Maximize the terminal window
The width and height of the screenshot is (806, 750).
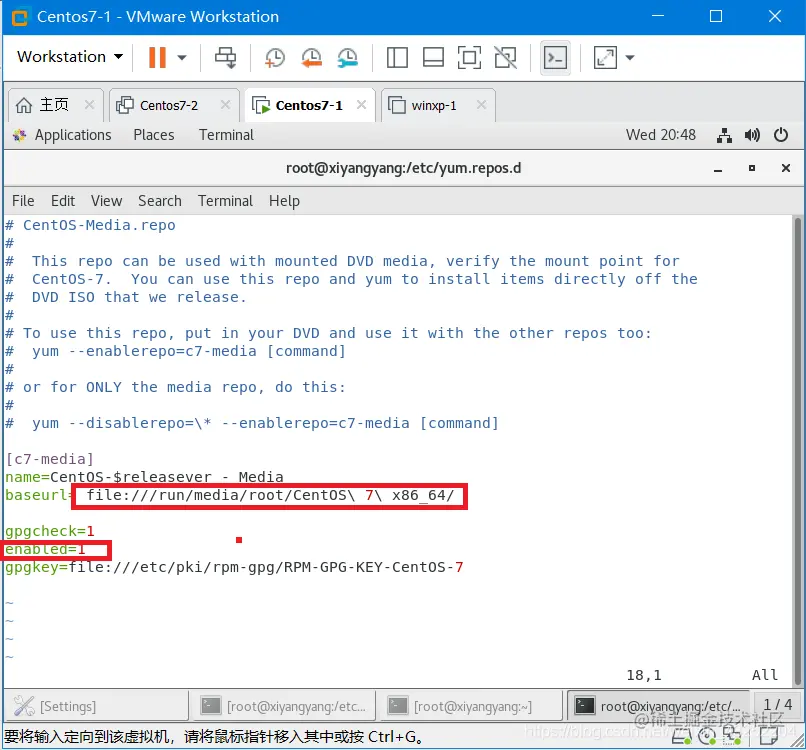[x=752, y=168]
